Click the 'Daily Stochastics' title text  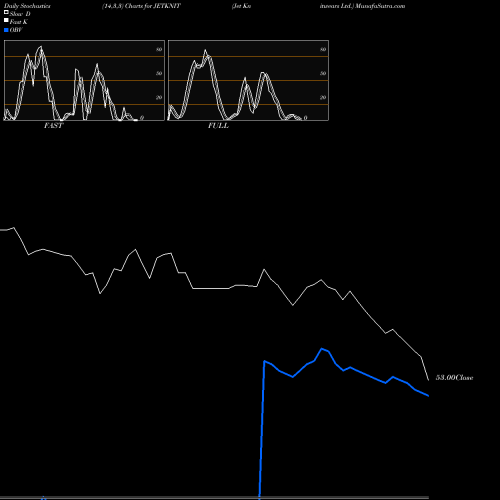(27, 6)
